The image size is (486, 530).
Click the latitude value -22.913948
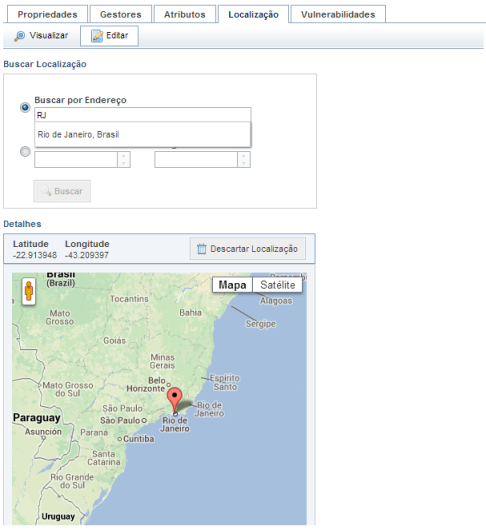35,255
